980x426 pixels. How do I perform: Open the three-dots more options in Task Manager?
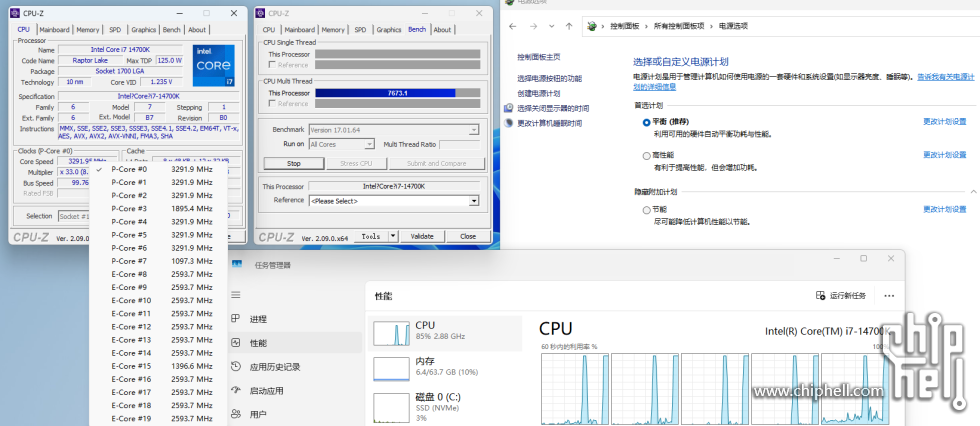(x=889, y=295)
